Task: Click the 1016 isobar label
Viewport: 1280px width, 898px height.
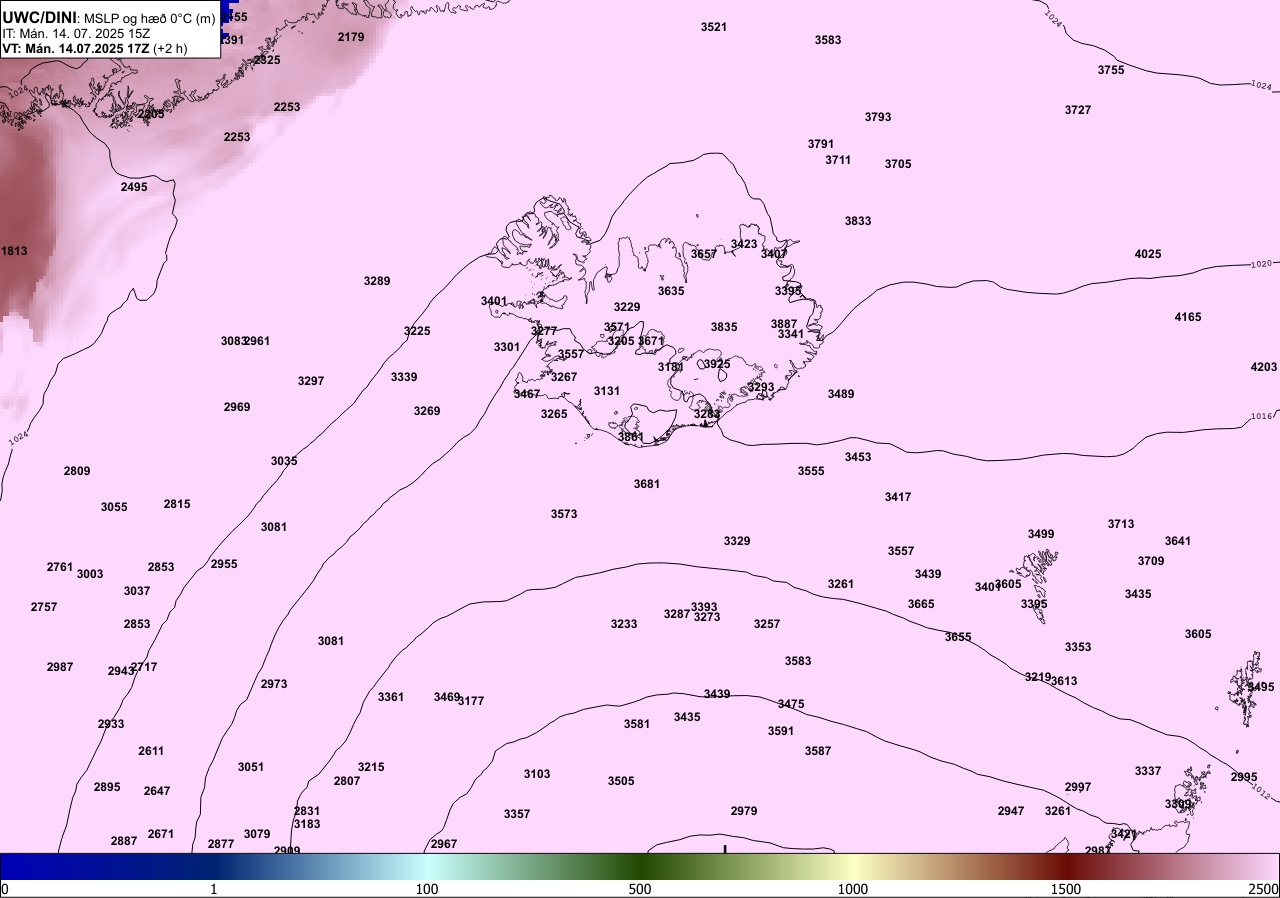Action: click(x=1261, y=416)
